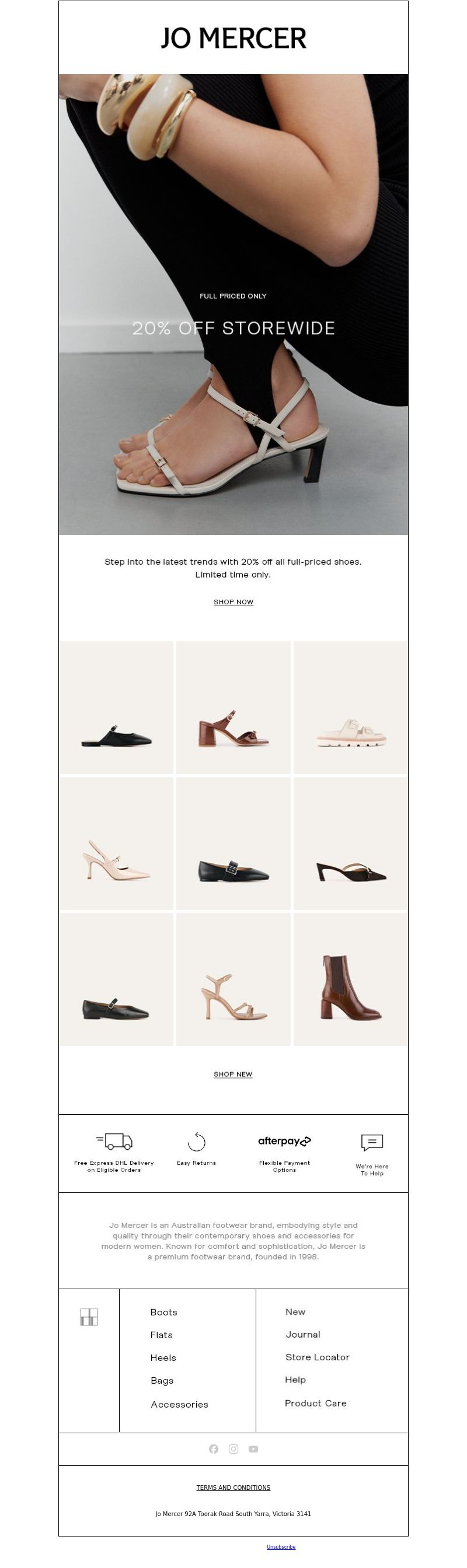Open the Store Locator link
This screenshot has height=1568, width=467.
(317, 1357)
